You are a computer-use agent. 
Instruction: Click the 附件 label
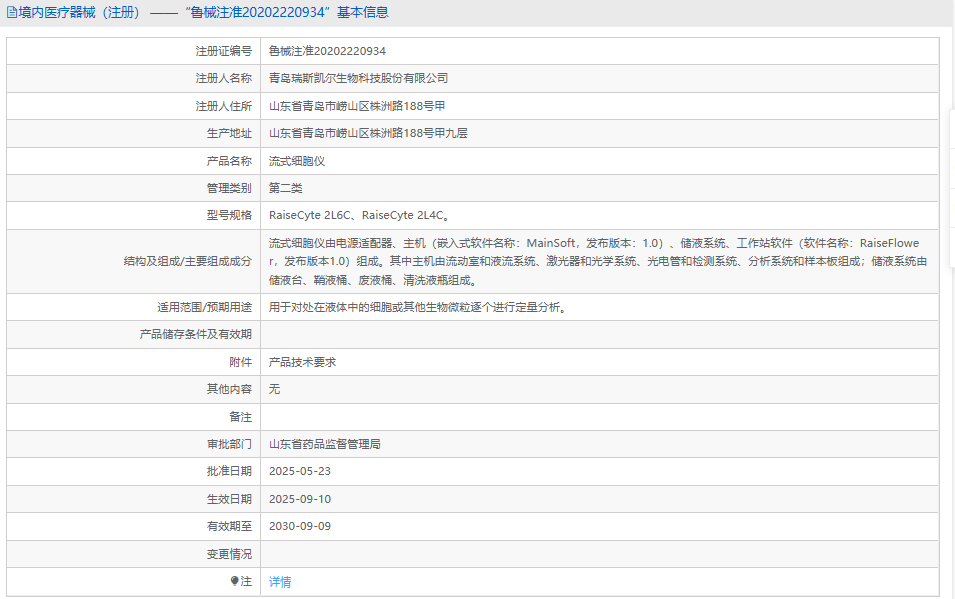[241, 362]
